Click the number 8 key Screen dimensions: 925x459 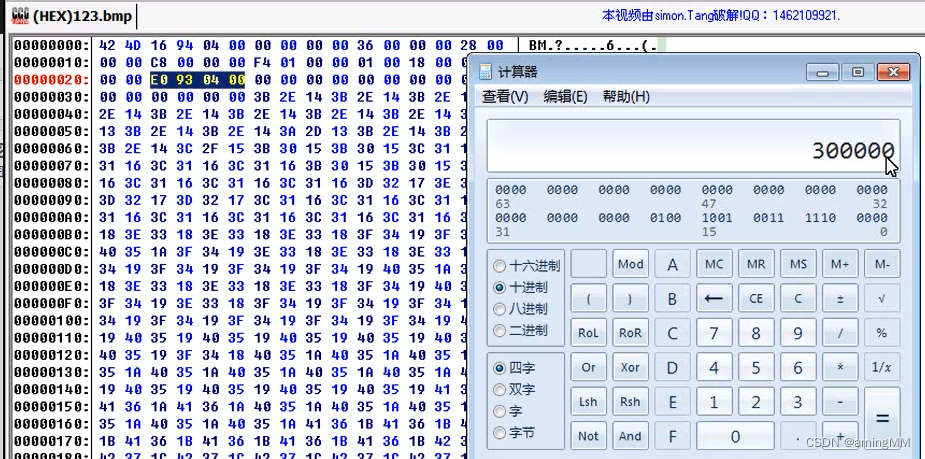(756, 333)
